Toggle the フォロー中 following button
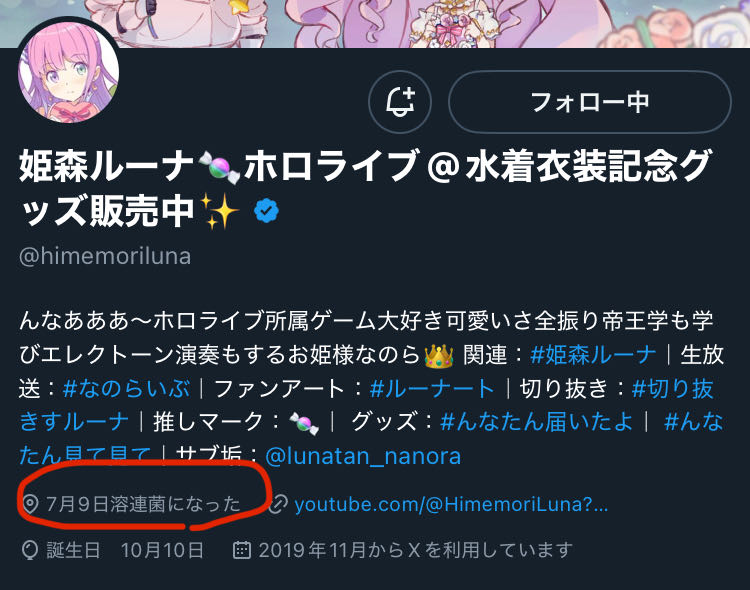Screen dimensions: 750x590 point(590,102)
